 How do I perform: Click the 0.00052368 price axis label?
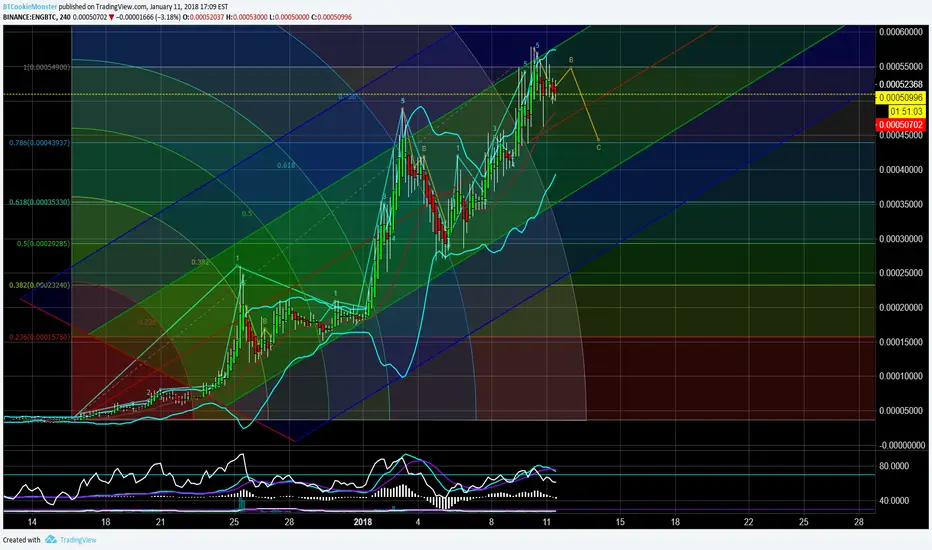coord(901,84)
